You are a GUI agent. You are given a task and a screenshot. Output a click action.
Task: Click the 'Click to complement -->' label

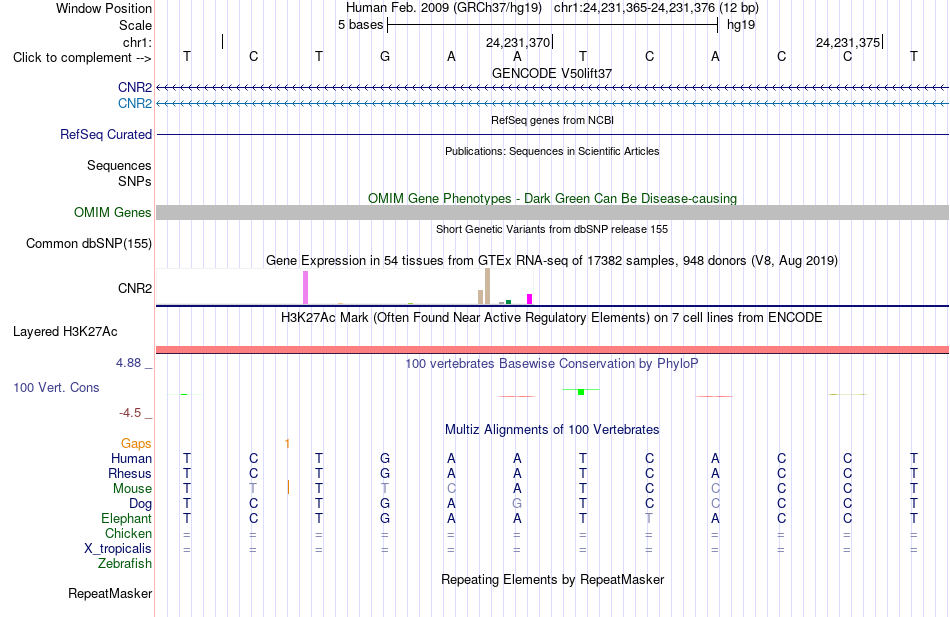tap(82, 58)
